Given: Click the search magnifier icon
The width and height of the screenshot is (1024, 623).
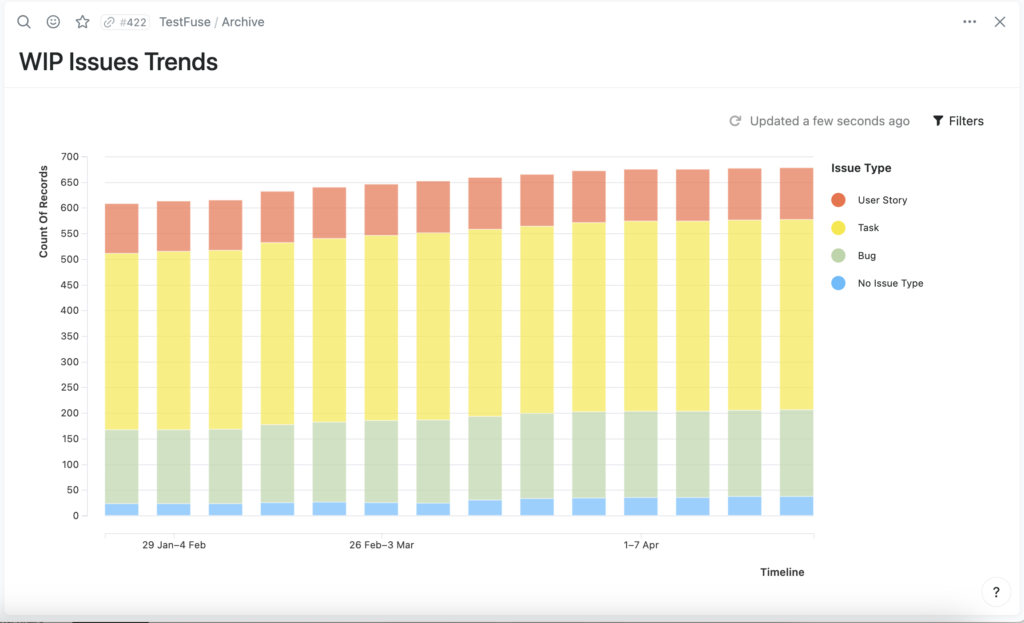Looking at the screenshot, I should [24, 22].
